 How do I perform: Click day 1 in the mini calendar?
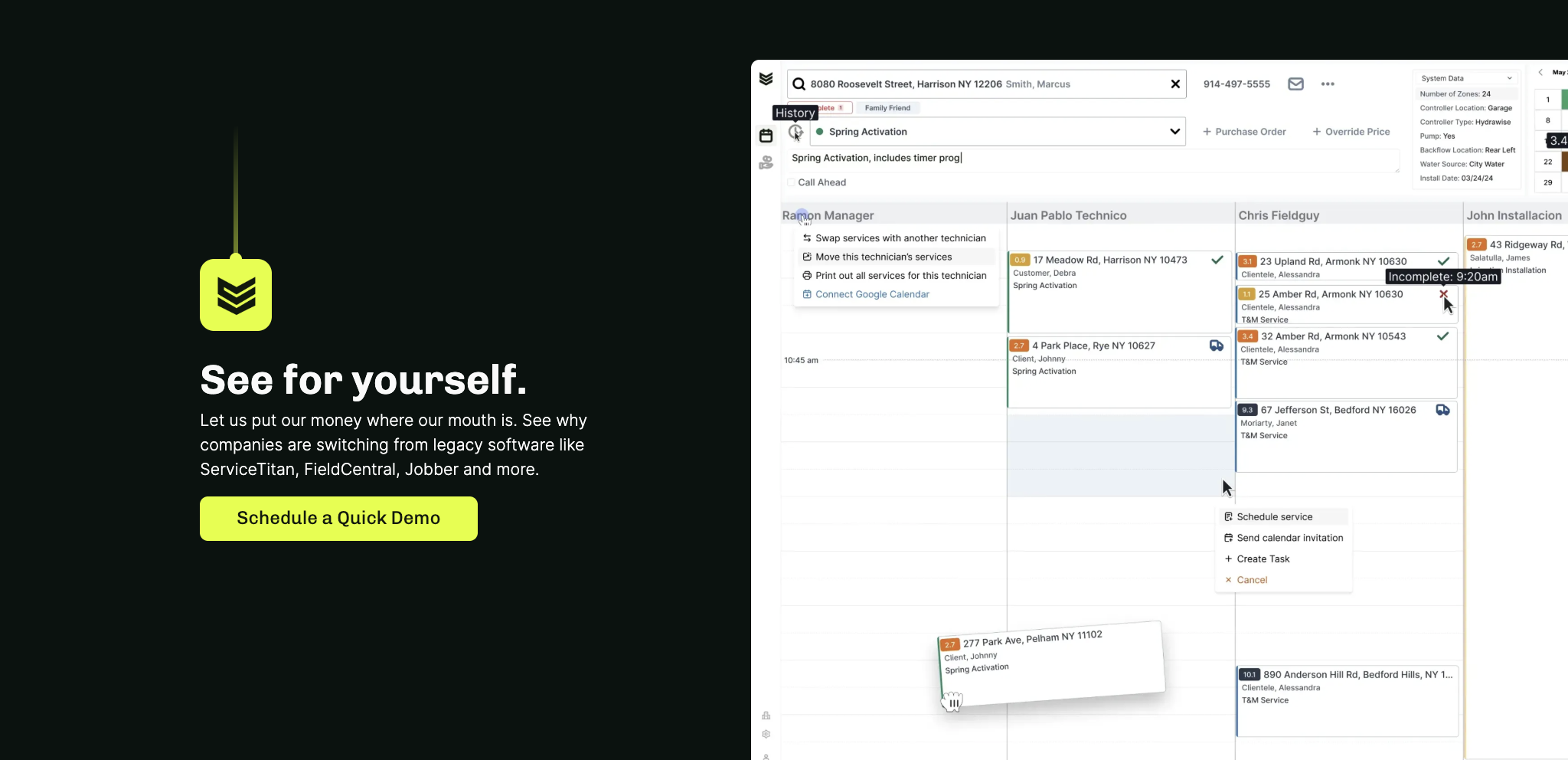tap(1547, 100)
